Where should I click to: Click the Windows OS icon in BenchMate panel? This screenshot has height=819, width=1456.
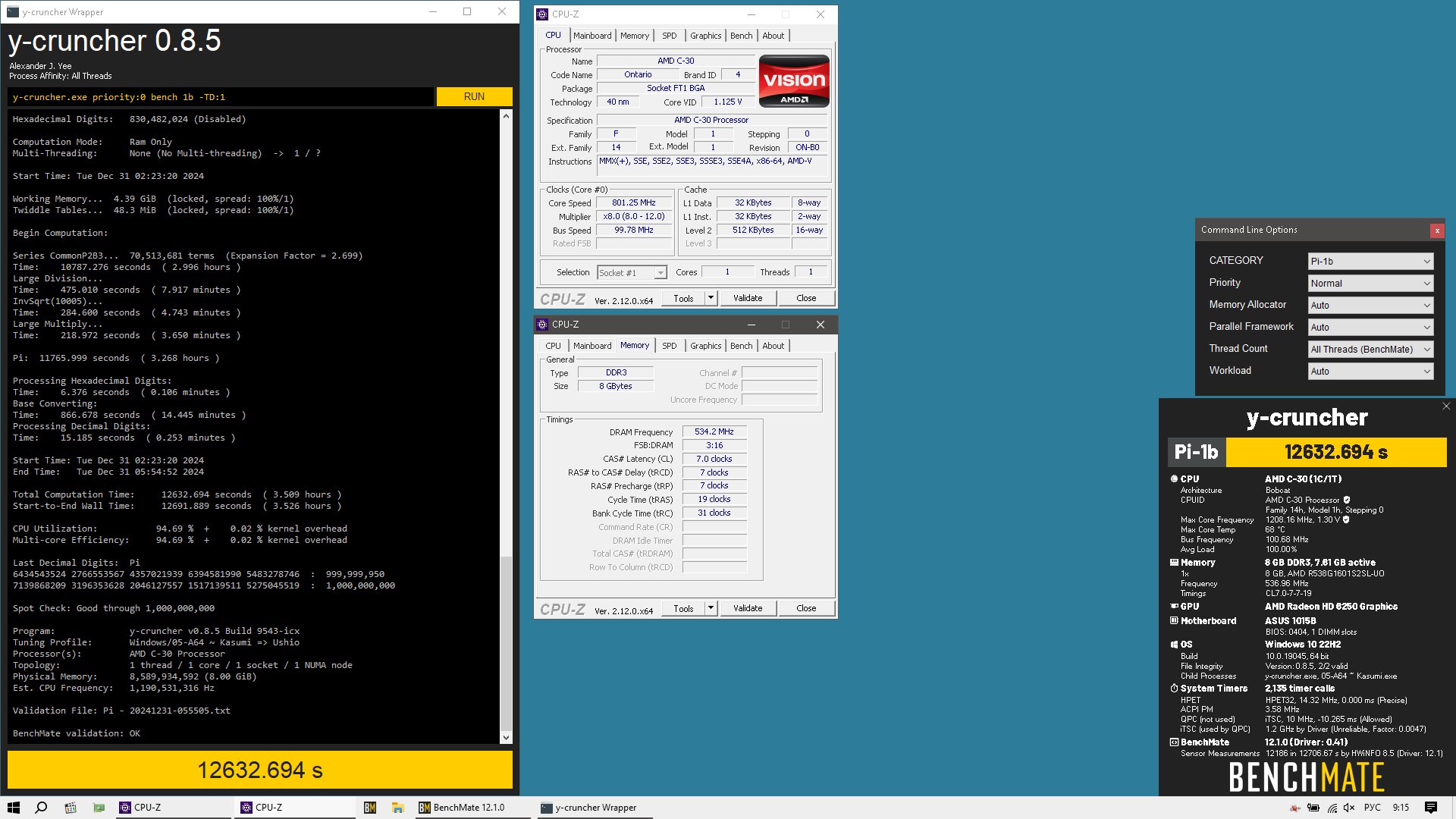coord(1174,644)
